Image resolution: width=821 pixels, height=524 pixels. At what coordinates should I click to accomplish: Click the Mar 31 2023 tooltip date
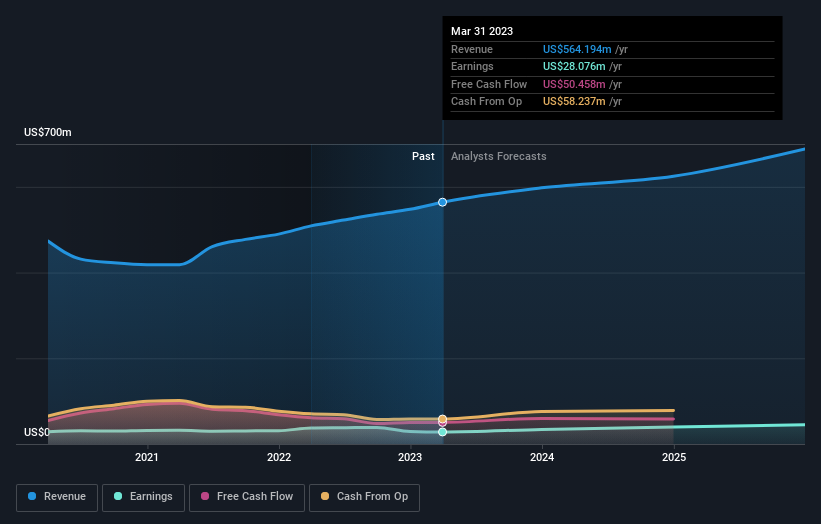482,31
